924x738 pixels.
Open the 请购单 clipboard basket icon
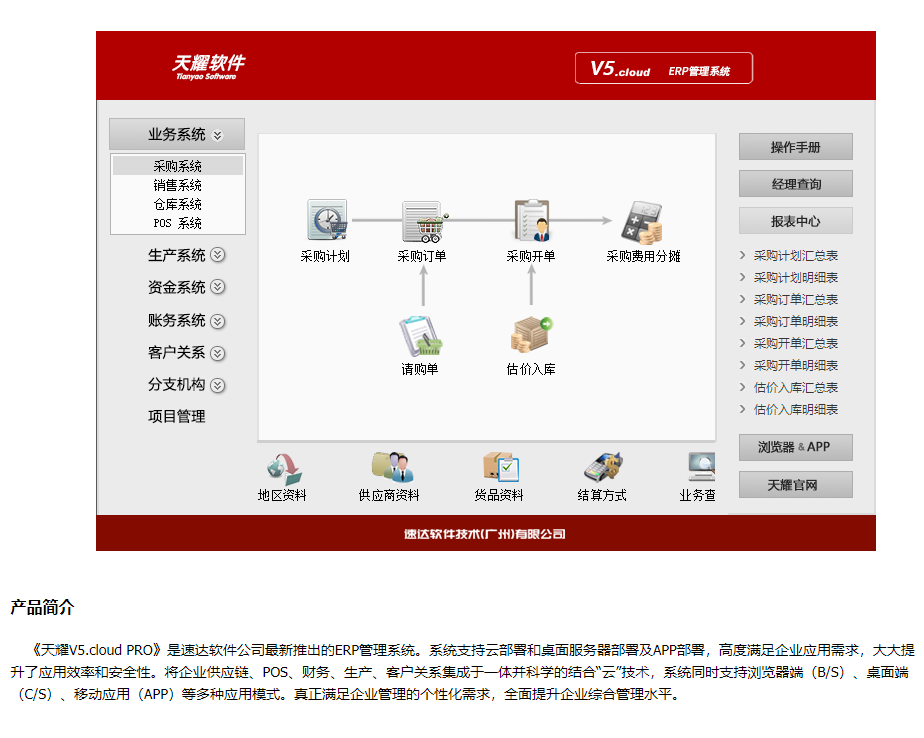pyautogui.click(x=421, y=336)
